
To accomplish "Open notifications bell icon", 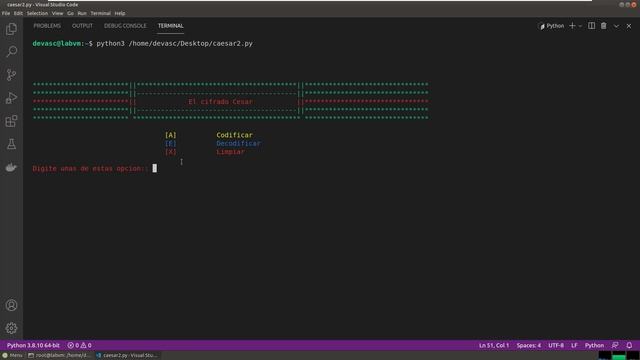I will pyautogui.click(x=629, y=345).
